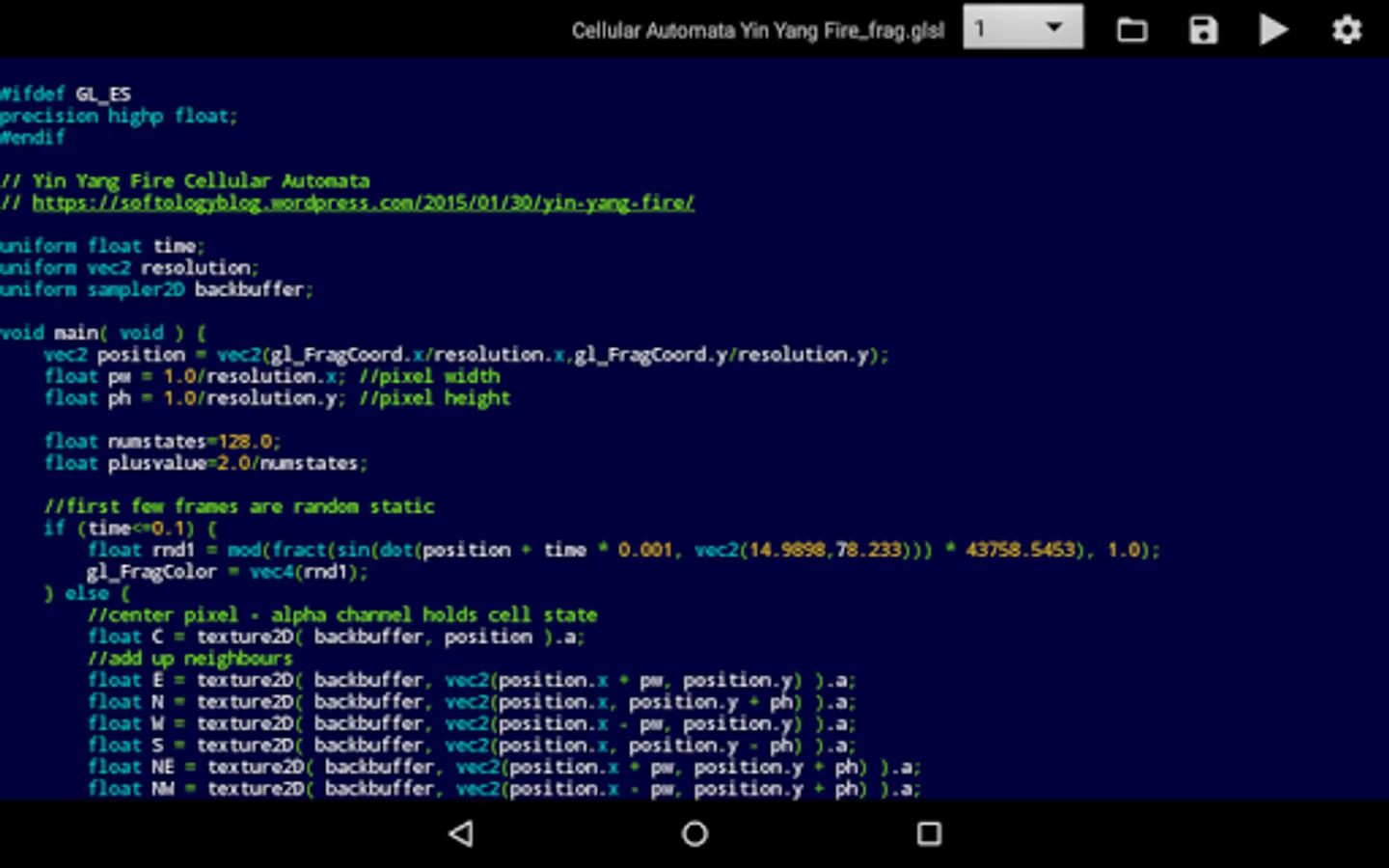The width and height of the screenshot is (1389, 868).
Task: Open the softologyblog yin-yang-fire link
Action: [x=363, y=203]
